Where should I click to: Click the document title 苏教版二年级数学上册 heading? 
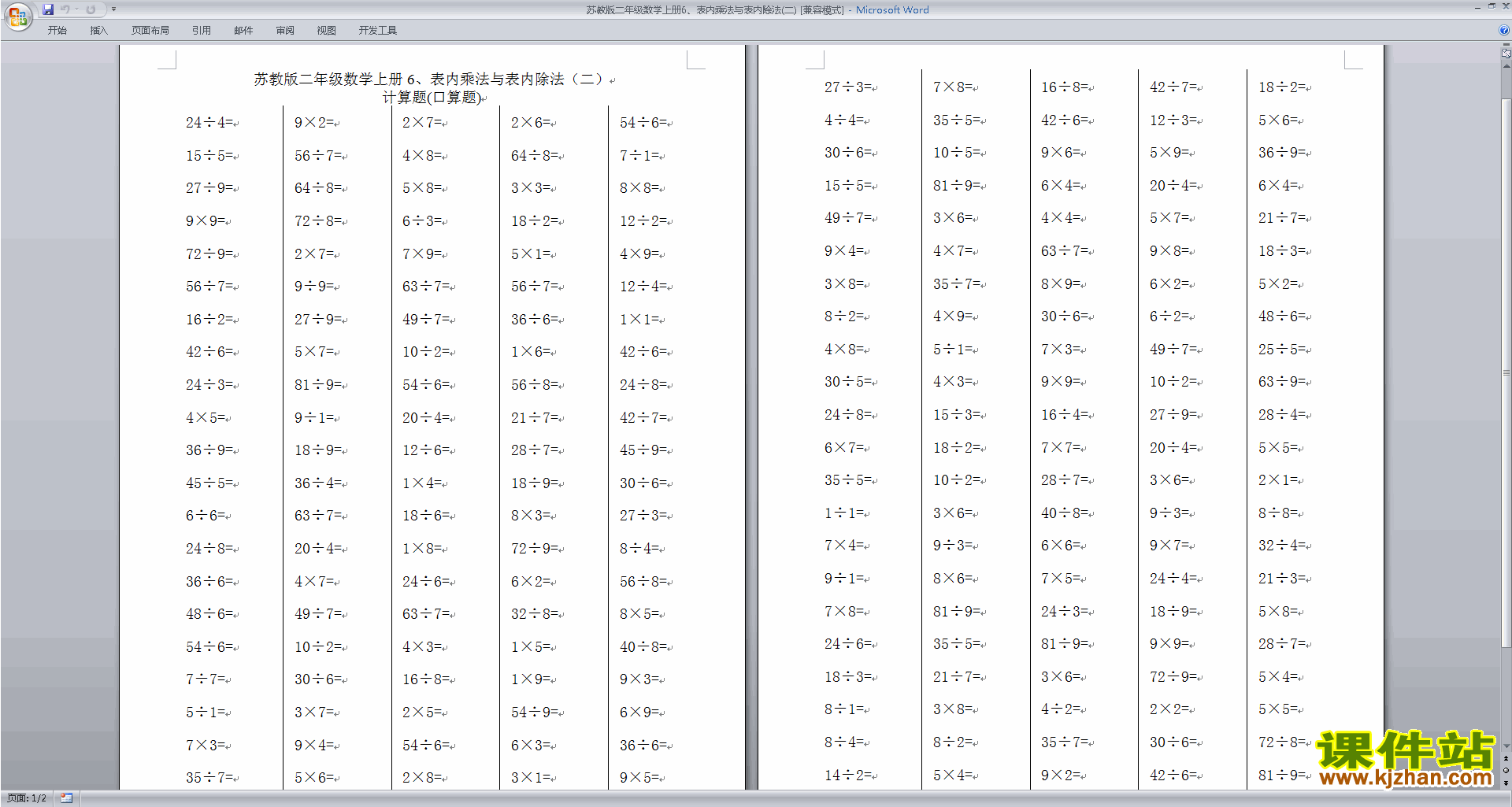click(x=428, y=80)
